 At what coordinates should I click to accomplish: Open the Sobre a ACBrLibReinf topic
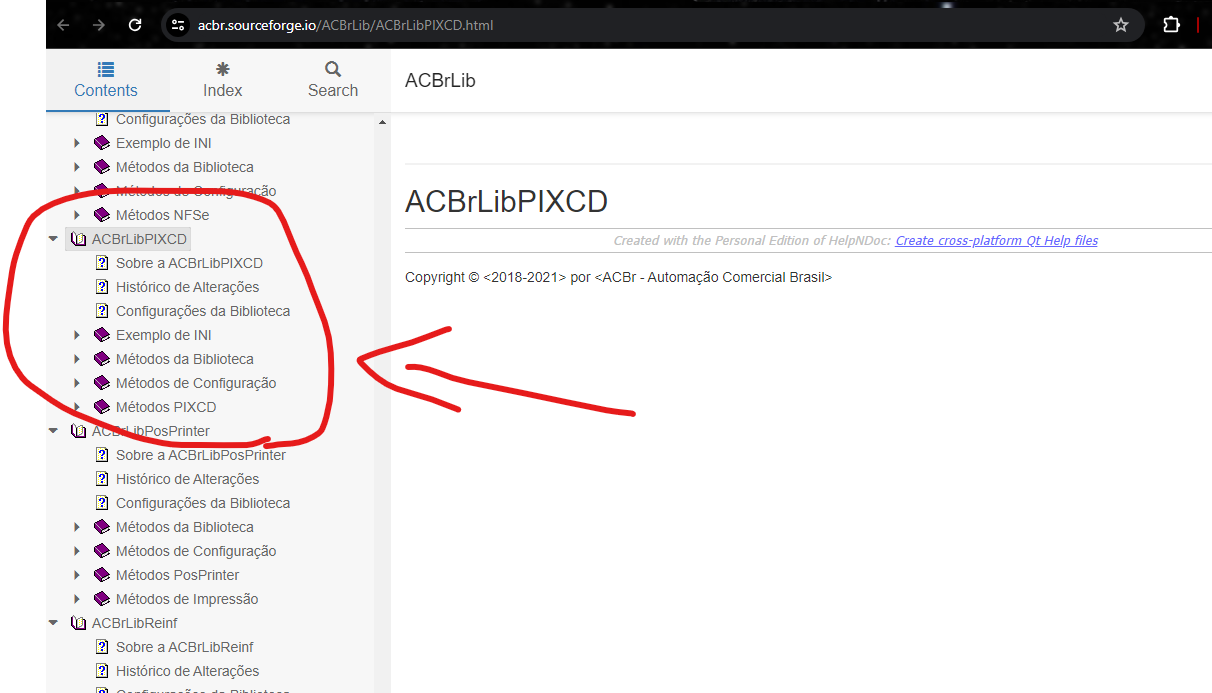(185, 647)
